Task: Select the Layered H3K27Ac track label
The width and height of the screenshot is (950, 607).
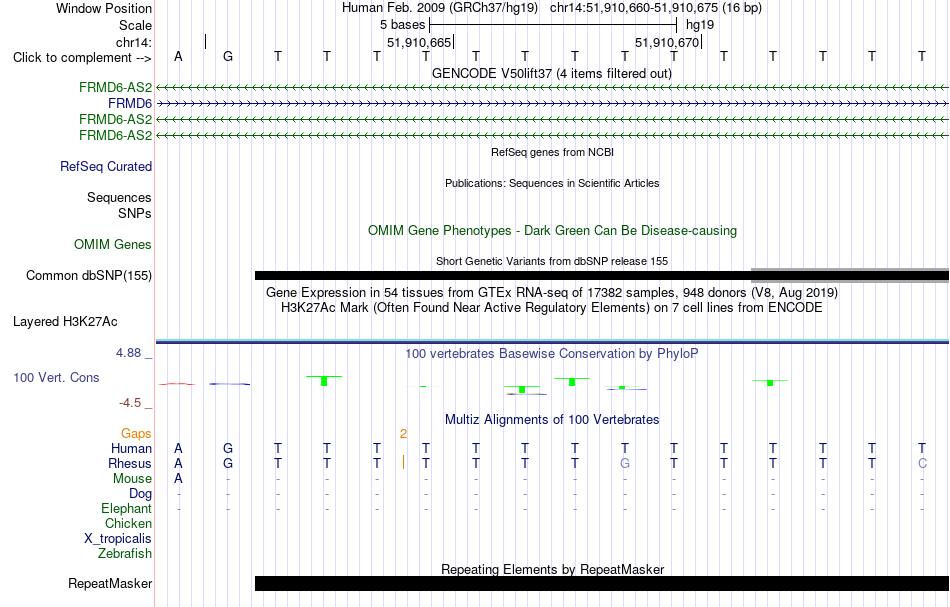Action: (65, 322)
